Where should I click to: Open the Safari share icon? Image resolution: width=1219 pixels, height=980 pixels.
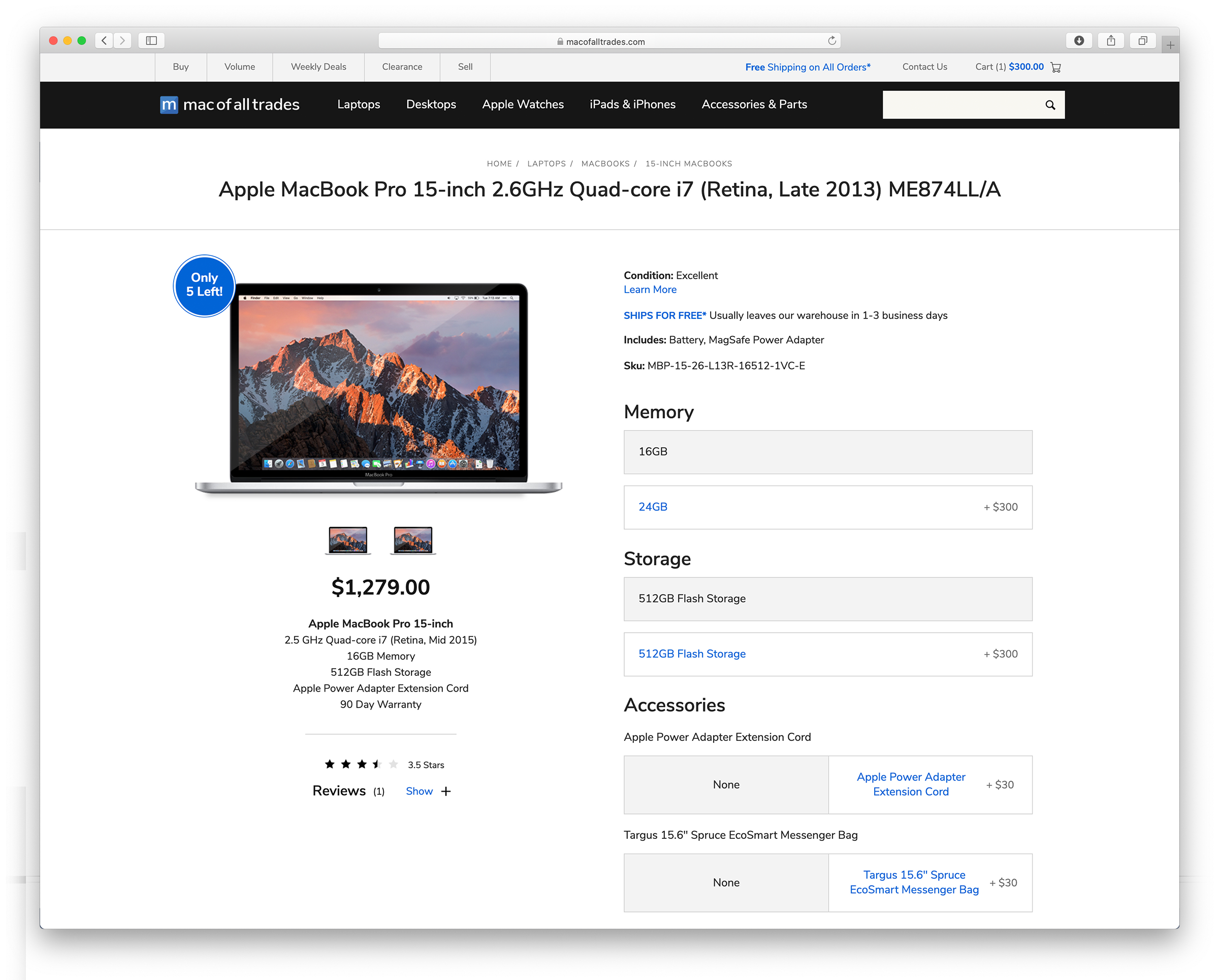tap(1111, 41)
